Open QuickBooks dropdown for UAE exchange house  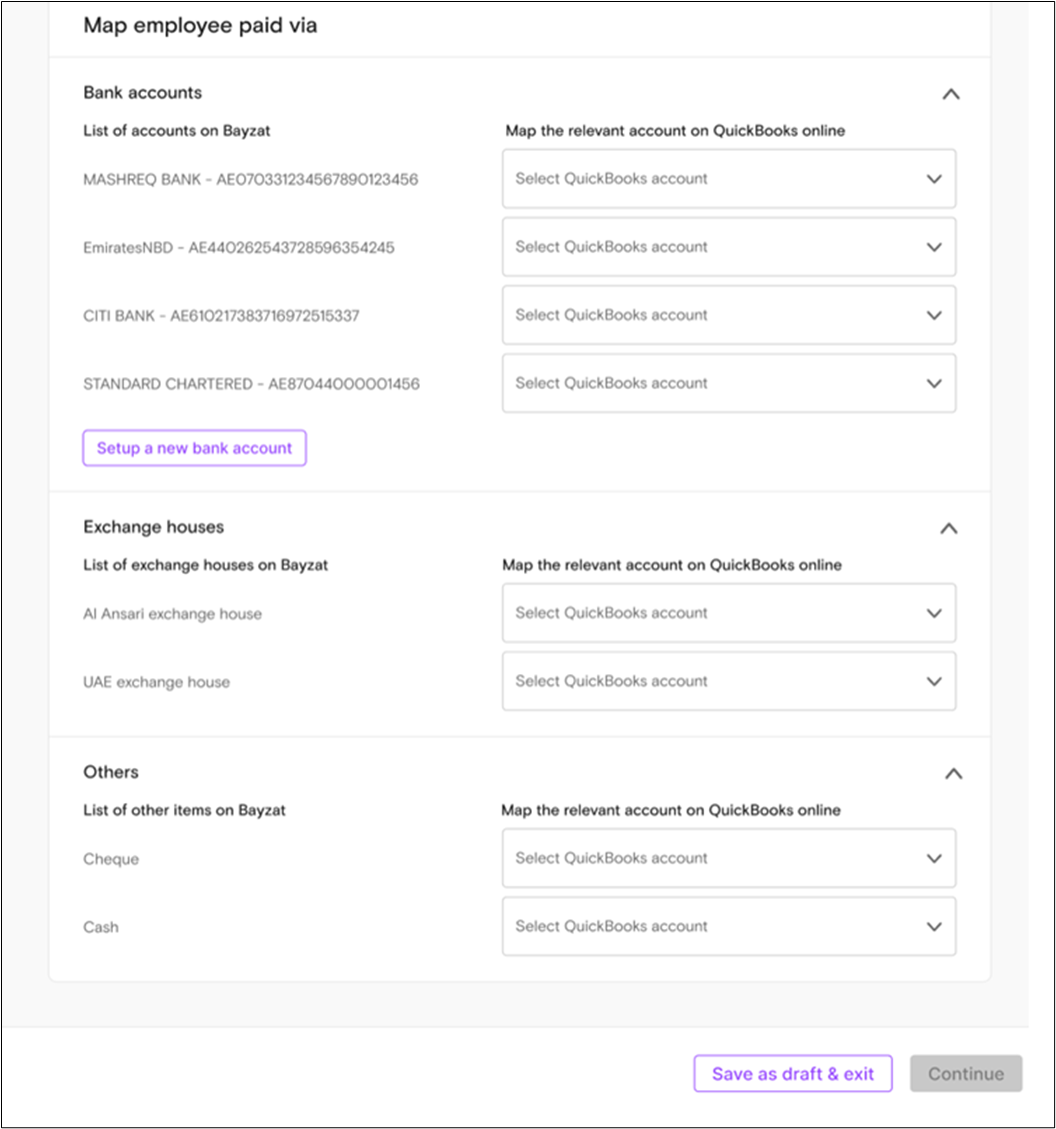click(729, 681)
